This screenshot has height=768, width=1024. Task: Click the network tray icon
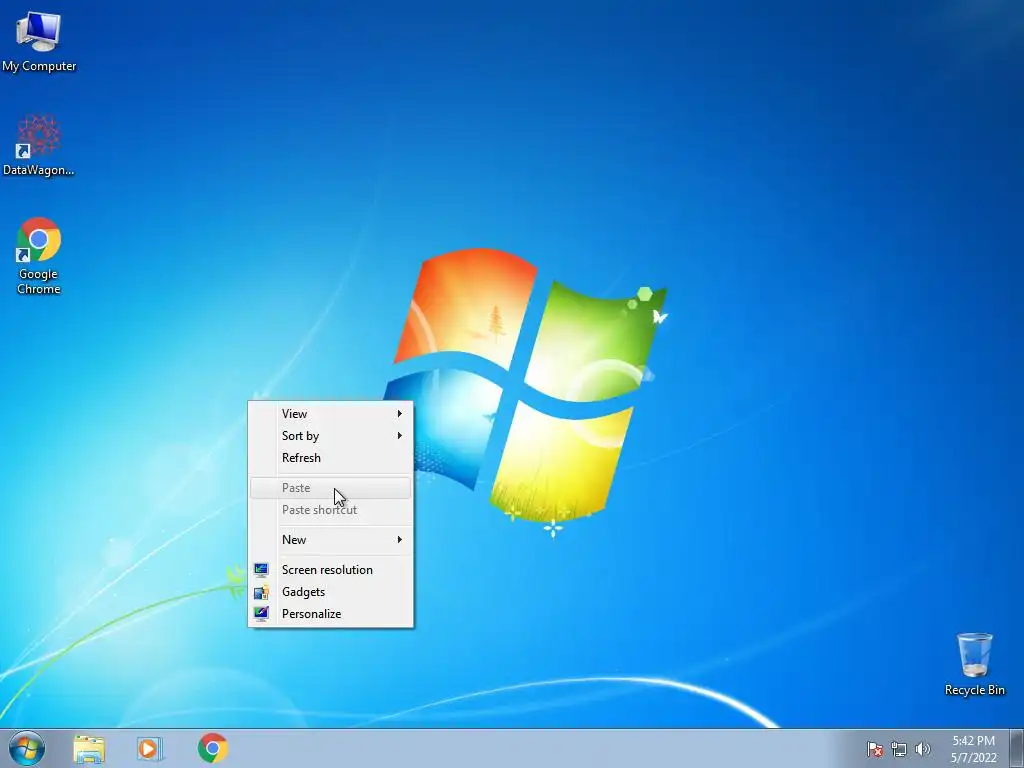[899, 749]
